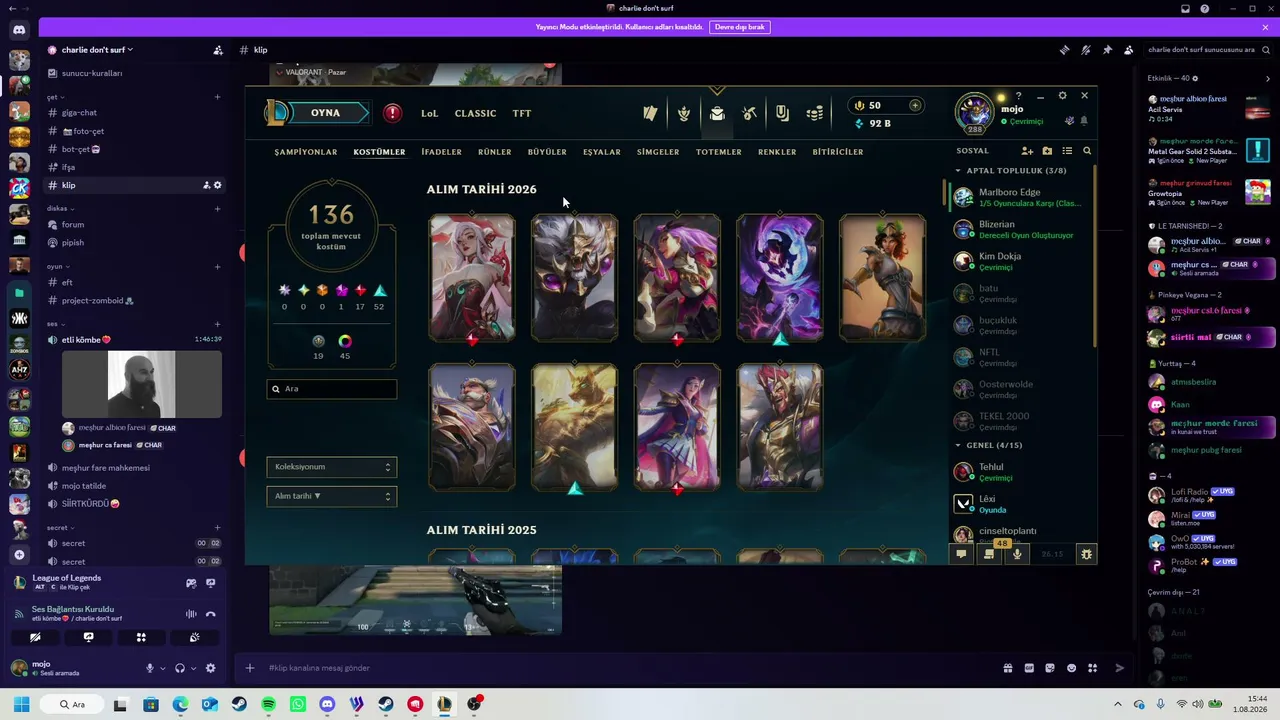Open Discord direct messages home icon
This screenshot has height=720, width=1280.
tap(19, 30)
